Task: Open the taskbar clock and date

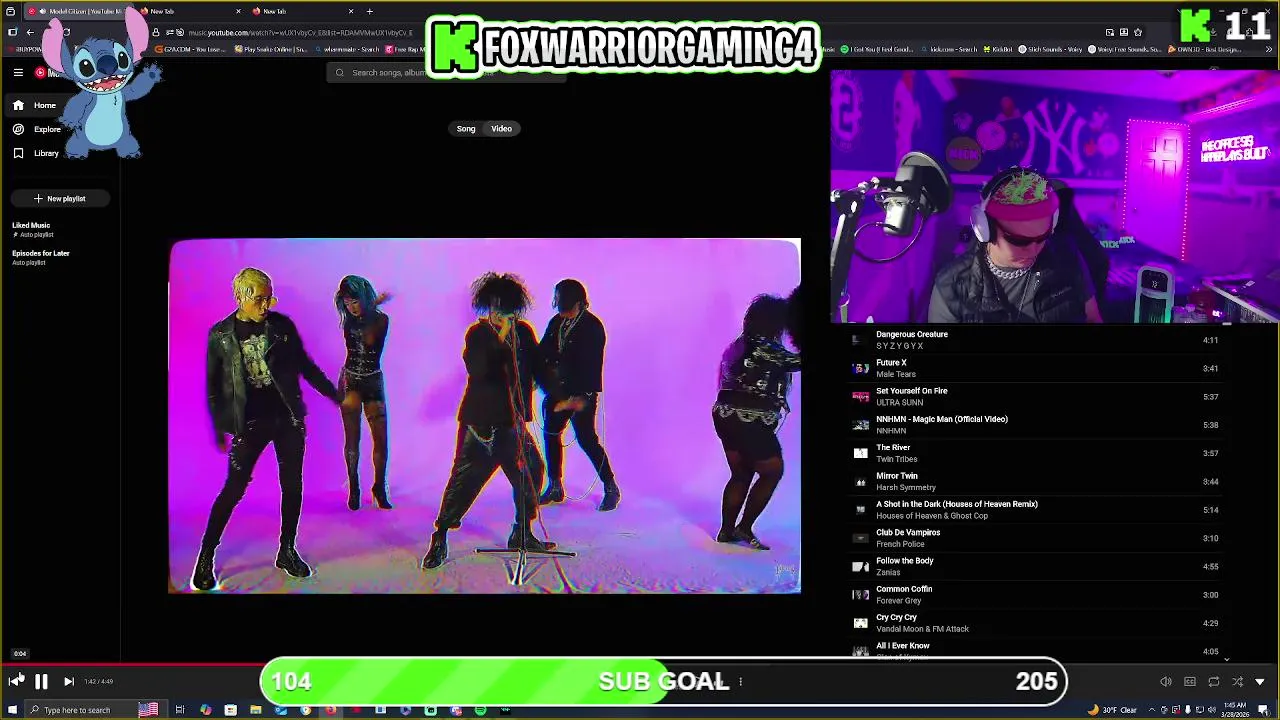Action: coord(1234,710)
